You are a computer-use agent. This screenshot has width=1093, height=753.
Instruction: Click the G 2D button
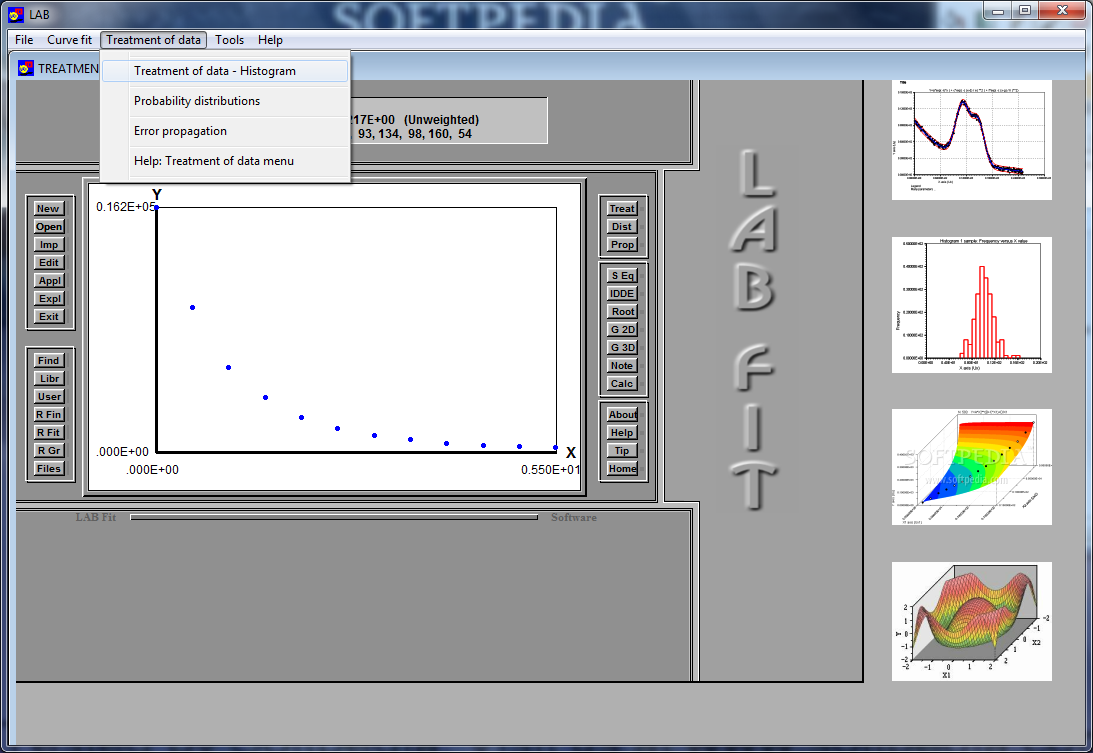(622, 330)
